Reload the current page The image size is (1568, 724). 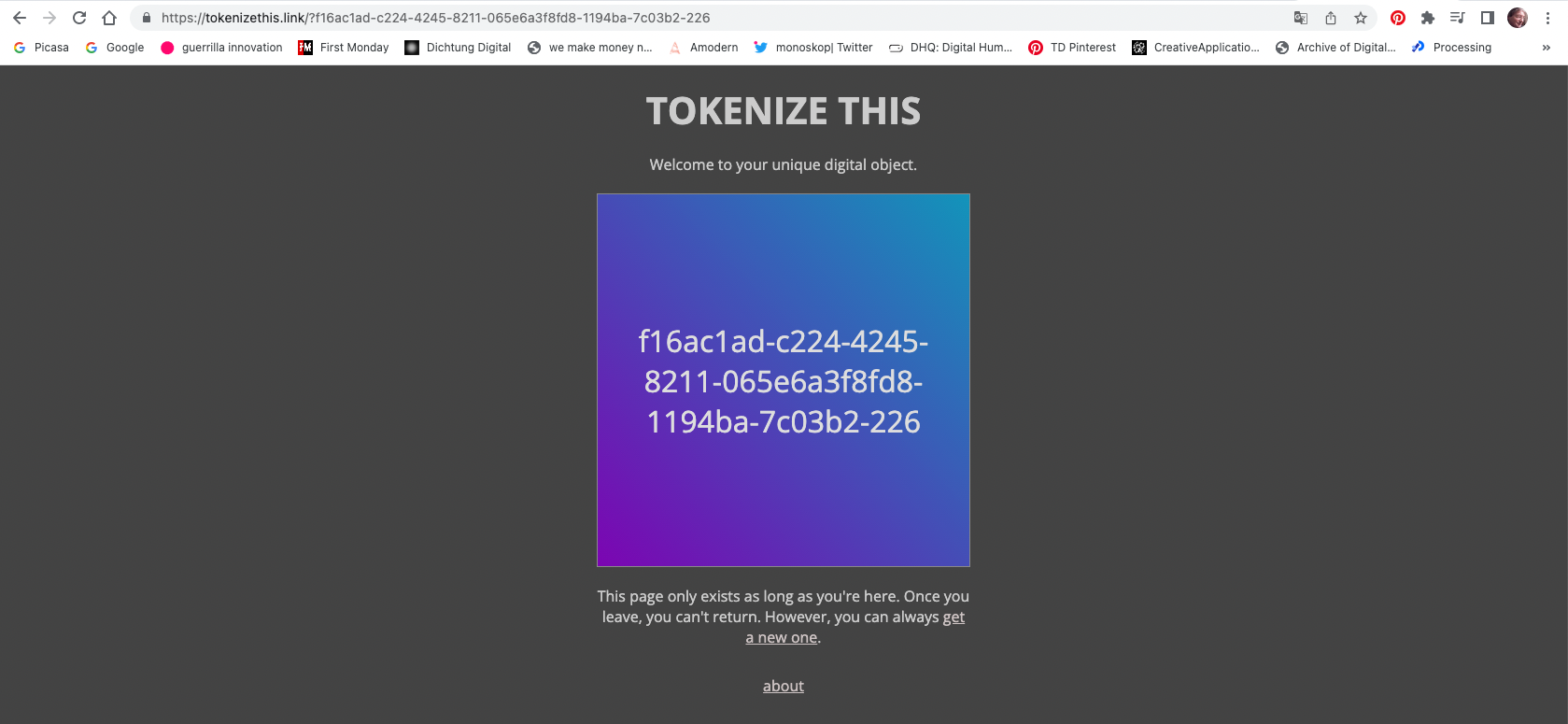pyautogui.click(x=79, y=18)
